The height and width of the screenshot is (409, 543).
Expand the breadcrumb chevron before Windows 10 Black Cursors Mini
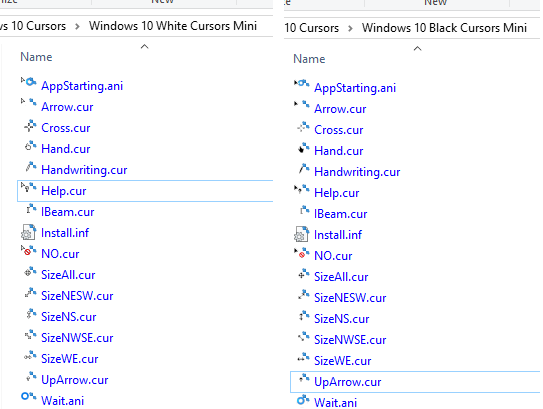point(350,28)
